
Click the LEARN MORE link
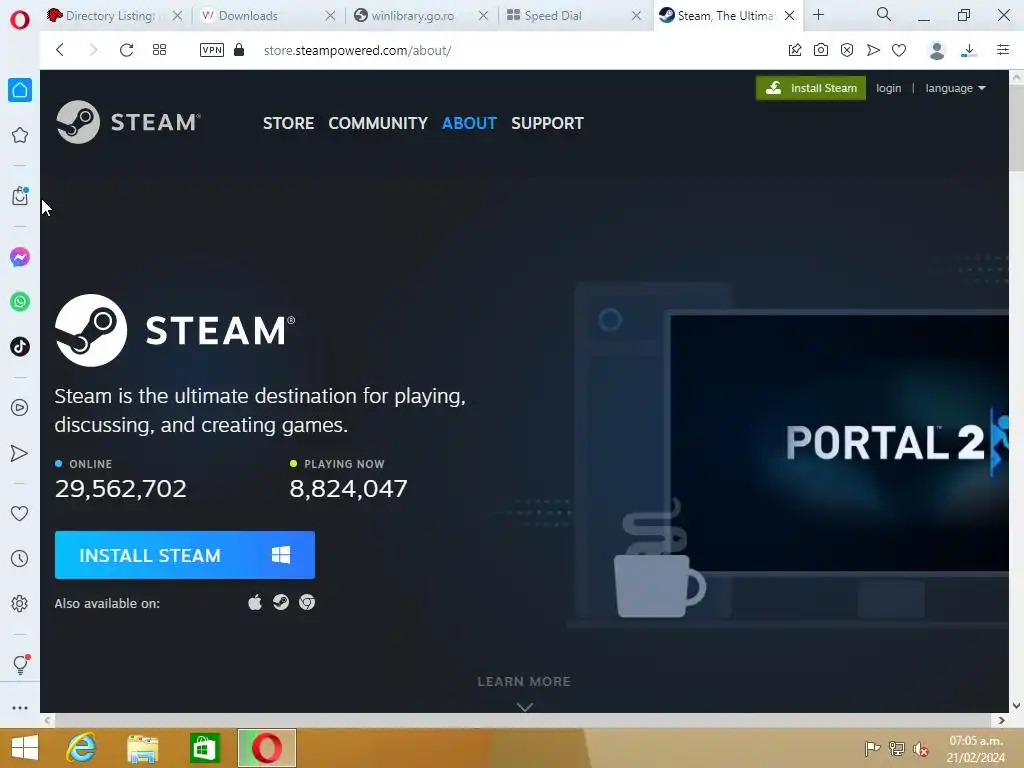(524, 681)
